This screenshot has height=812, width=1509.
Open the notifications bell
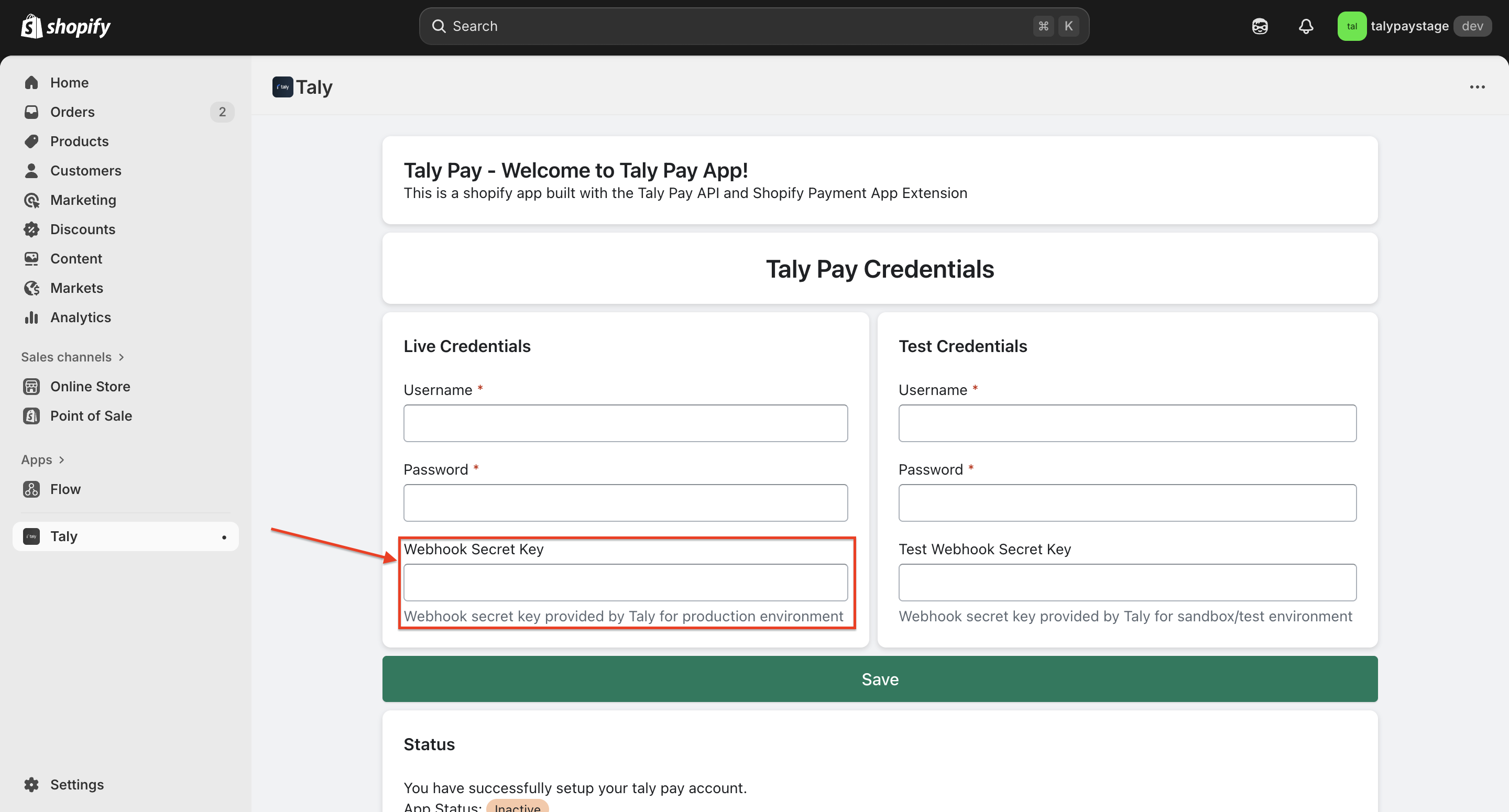pos(1306,26)
